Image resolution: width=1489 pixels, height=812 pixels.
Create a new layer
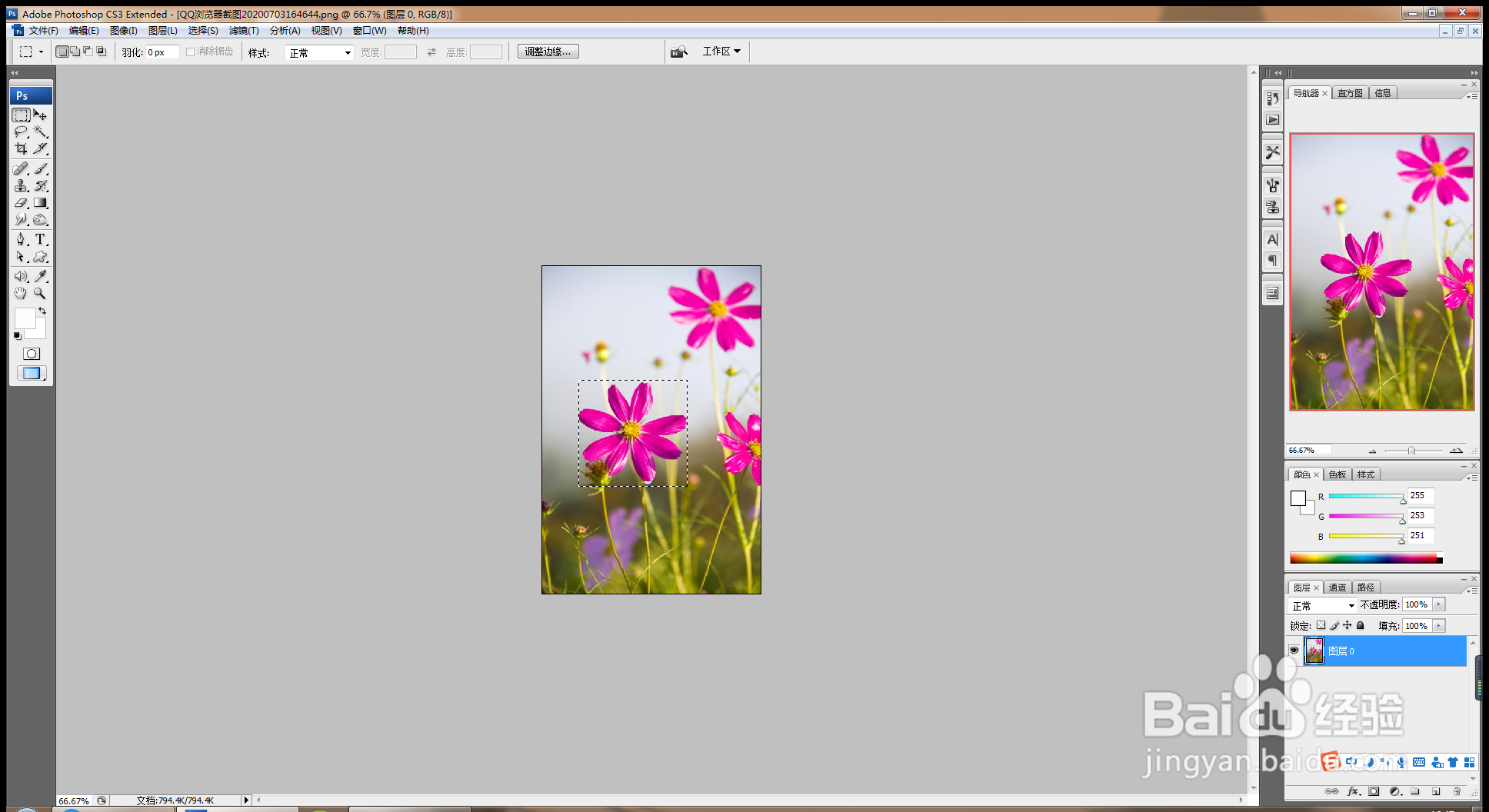[1435, 791]
